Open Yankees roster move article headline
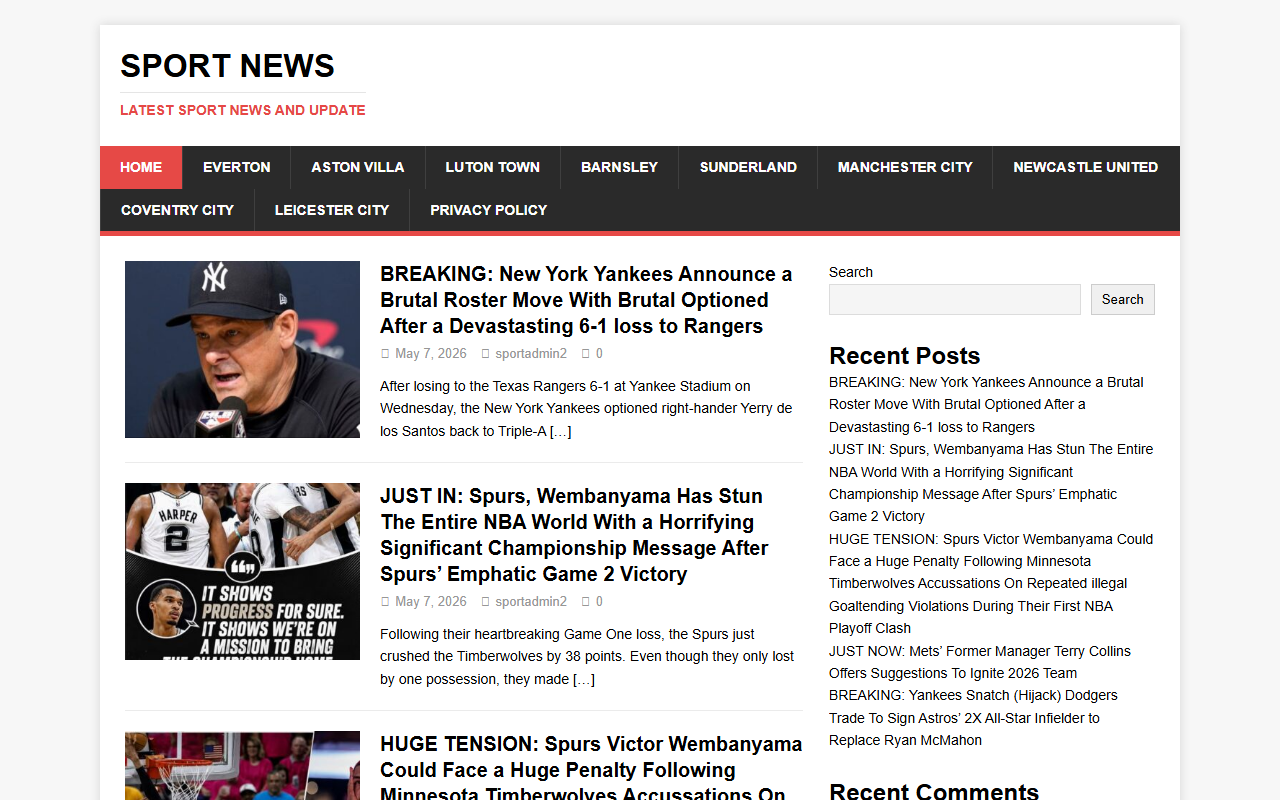Viewport: 1280px width, 800px height. click(x=586, y=300)
